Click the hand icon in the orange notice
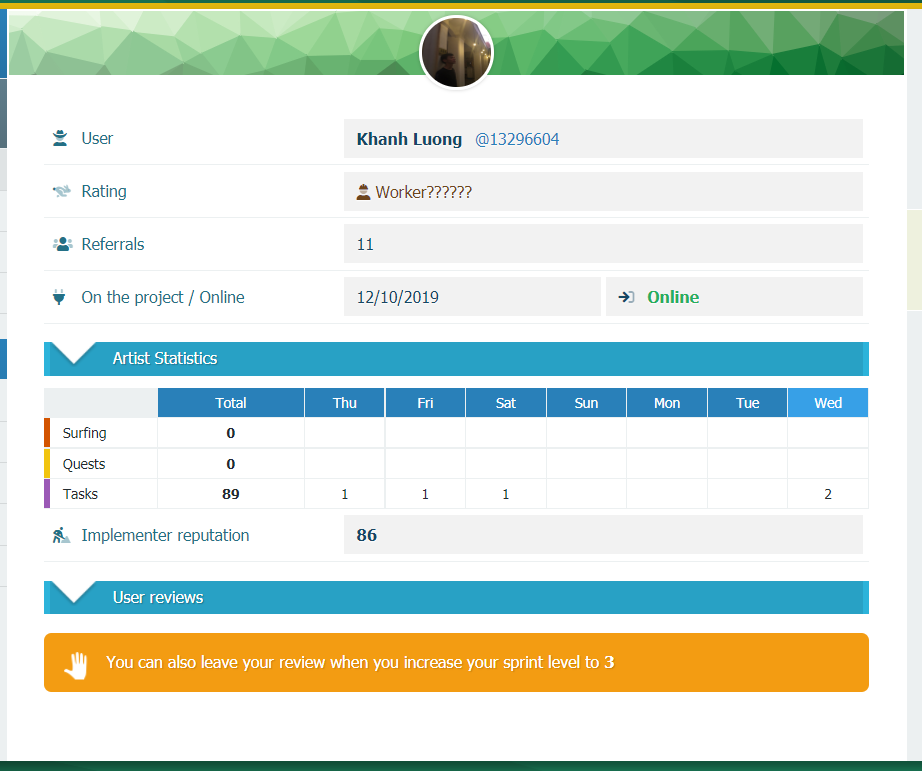This screenshot has height=771, width=922. click(x=76, y=665)
